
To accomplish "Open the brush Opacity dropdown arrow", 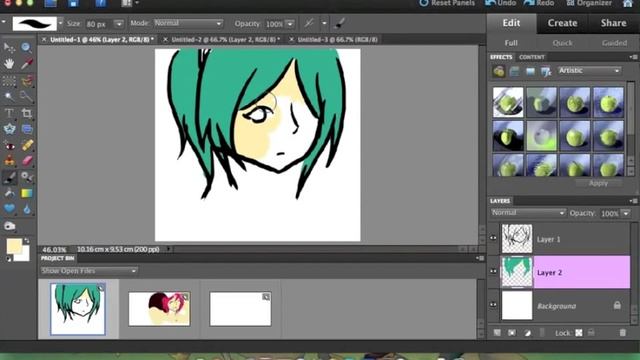I will click(290, 24).
